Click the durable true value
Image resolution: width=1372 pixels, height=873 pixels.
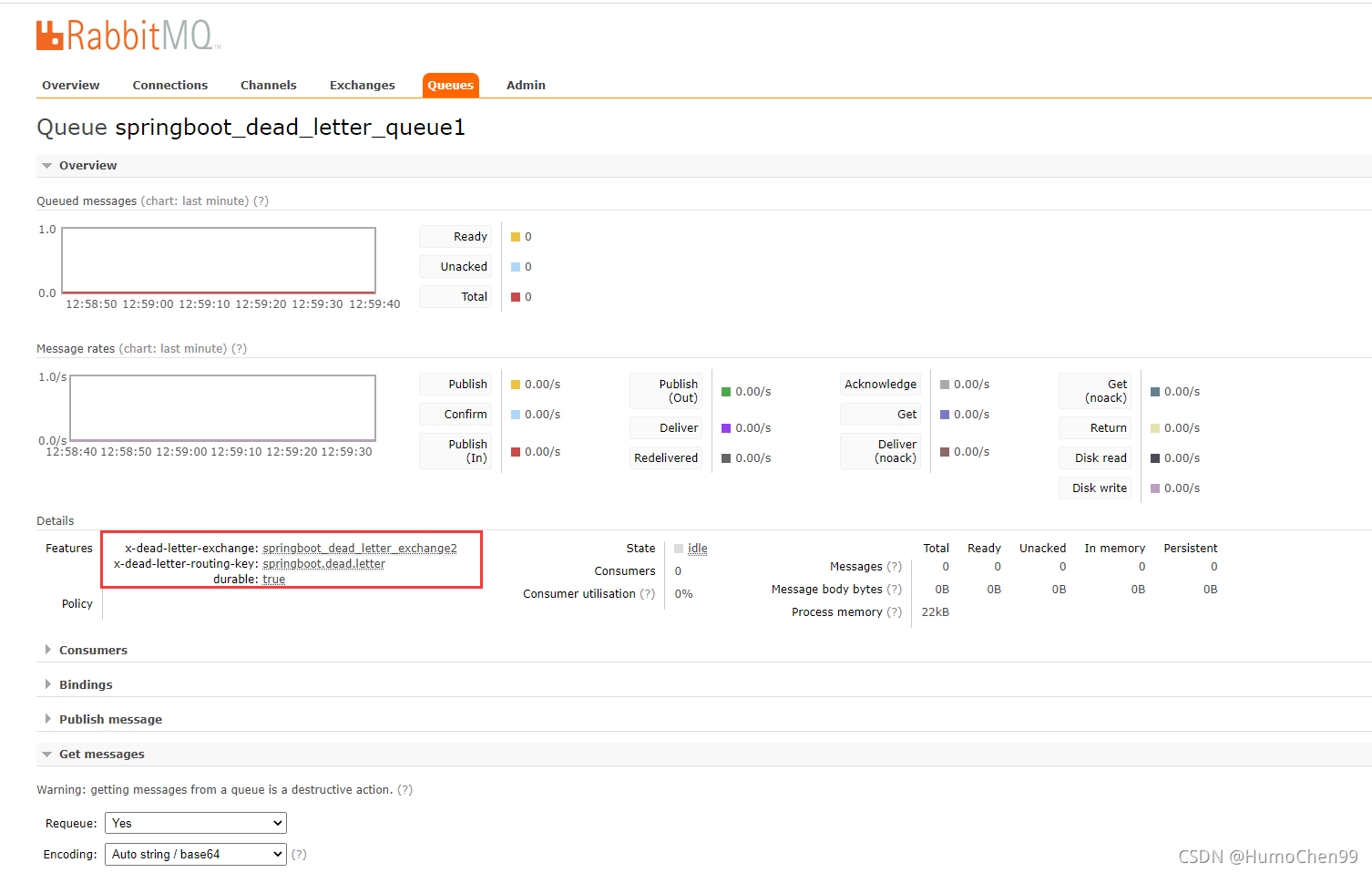click(x=274, y=579)
